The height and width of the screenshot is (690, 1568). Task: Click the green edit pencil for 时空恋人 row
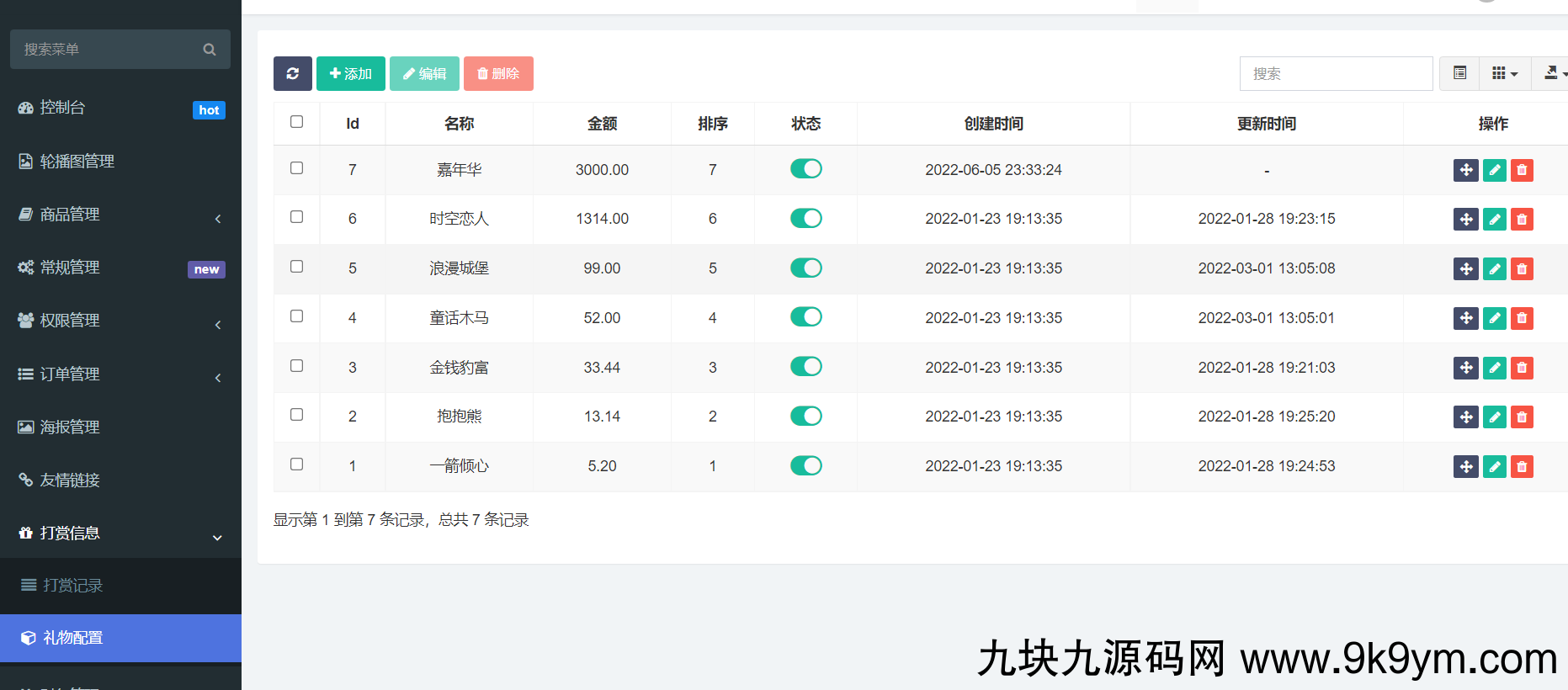pos(1494,220)
